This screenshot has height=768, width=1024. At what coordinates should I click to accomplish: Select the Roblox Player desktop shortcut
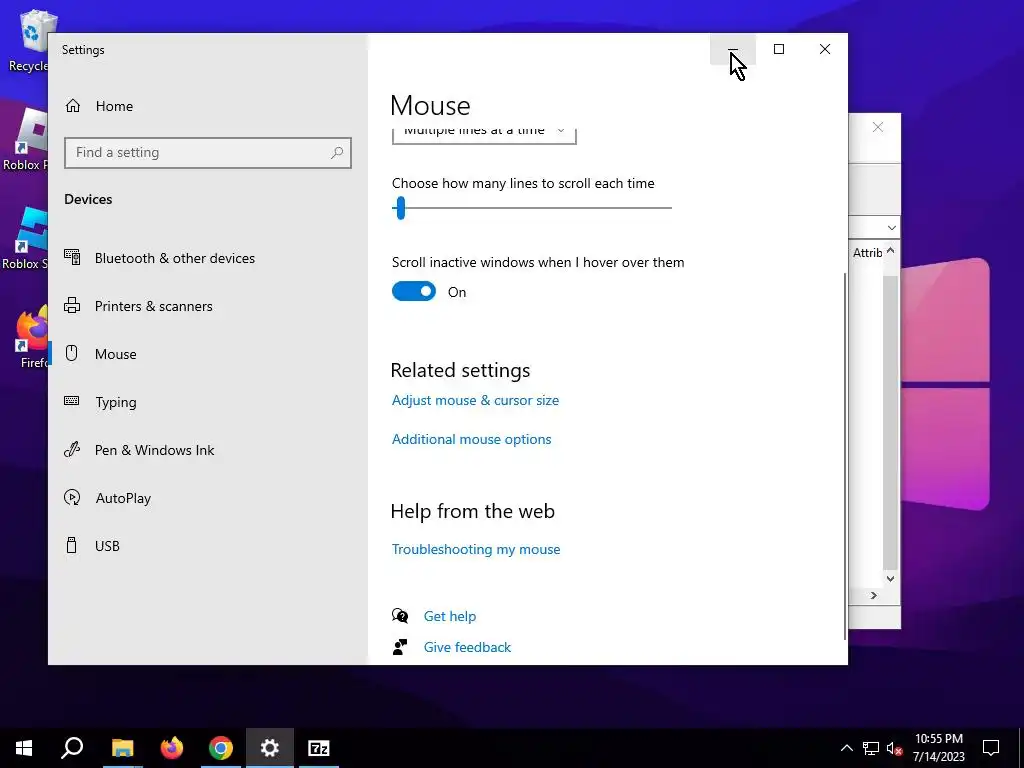(x=26, y=139)
